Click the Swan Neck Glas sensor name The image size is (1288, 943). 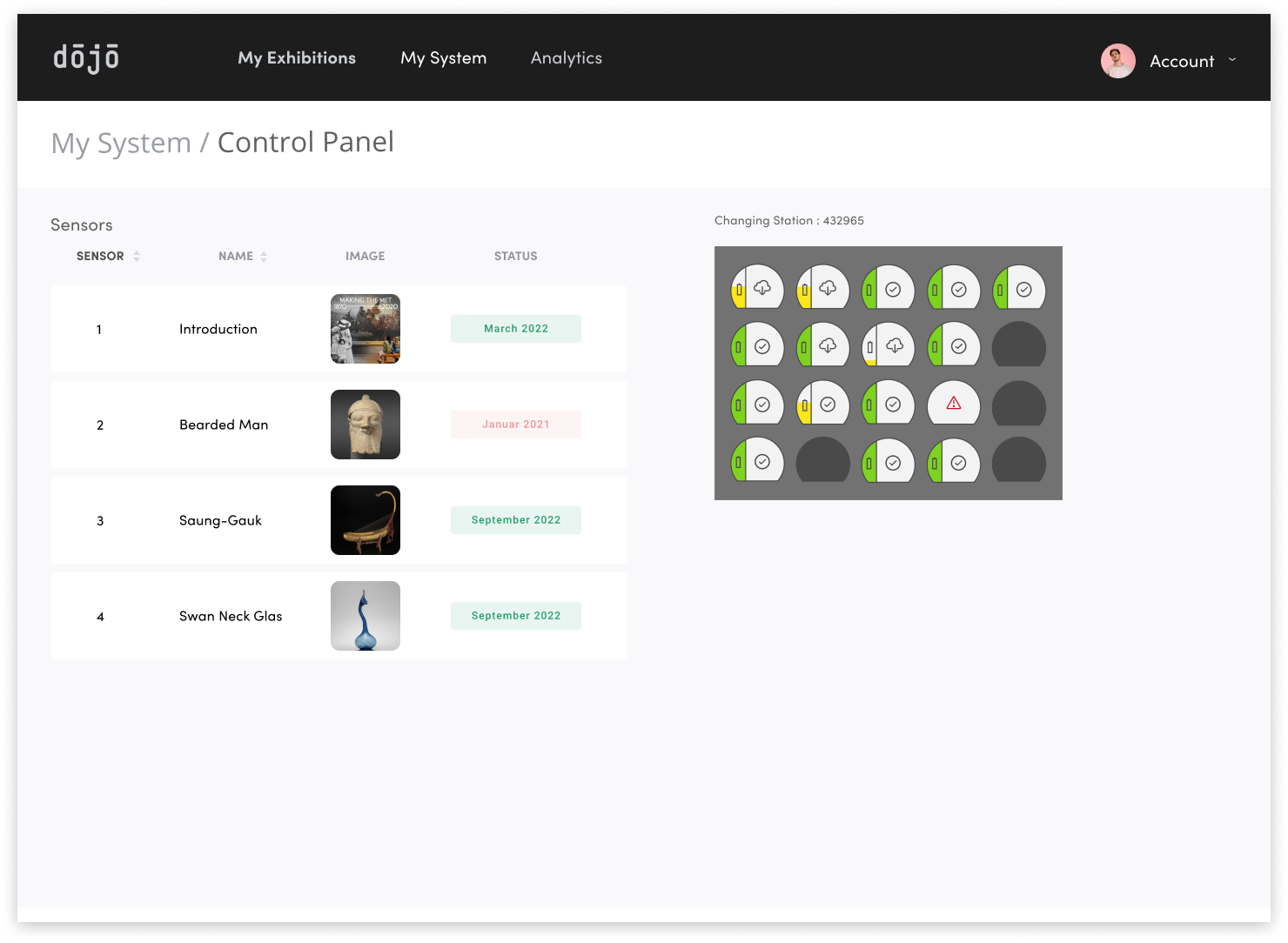pos(231,616)
